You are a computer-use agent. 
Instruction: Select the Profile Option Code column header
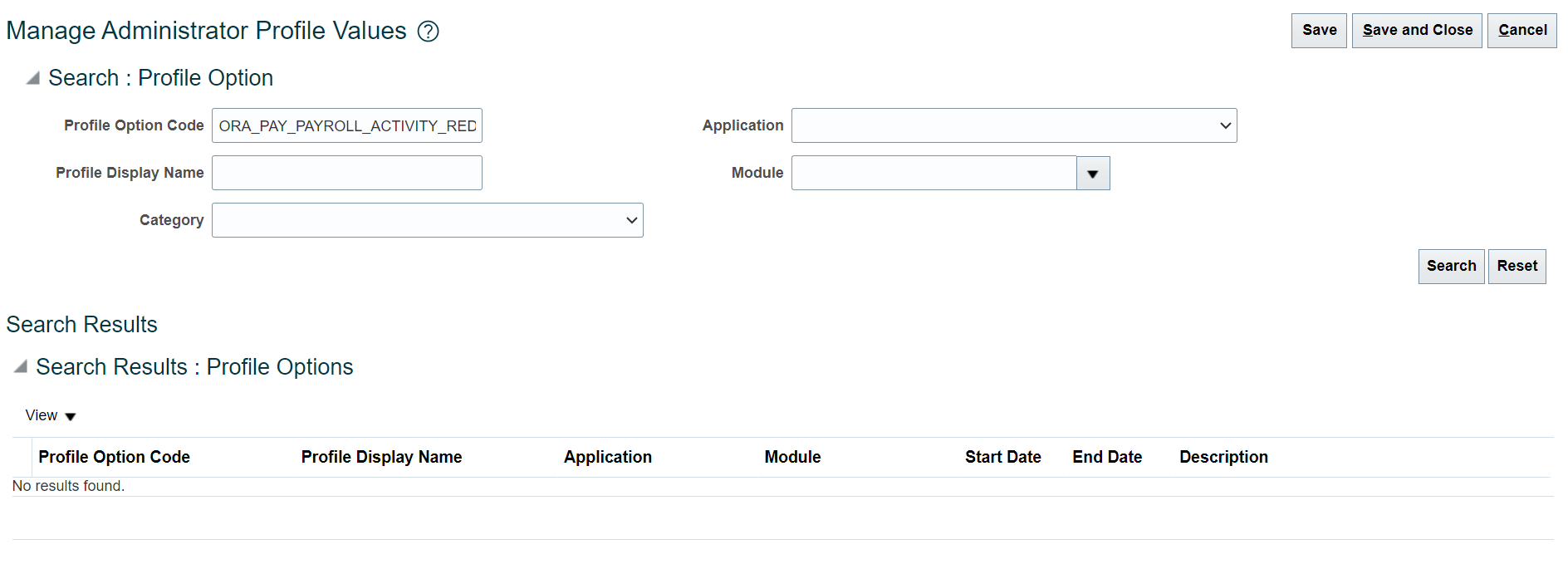point(114,457)
